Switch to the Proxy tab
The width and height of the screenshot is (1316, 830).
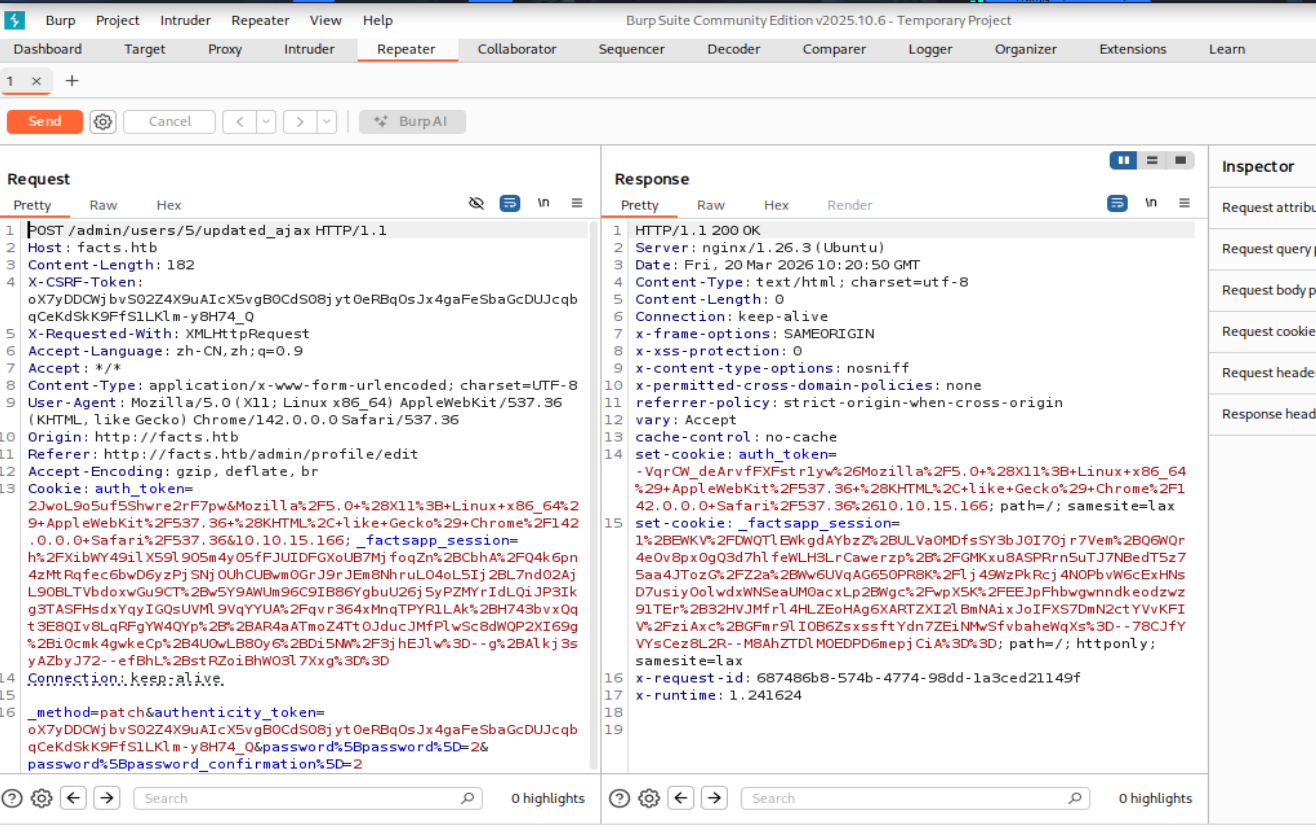click(x=225, y=49)
